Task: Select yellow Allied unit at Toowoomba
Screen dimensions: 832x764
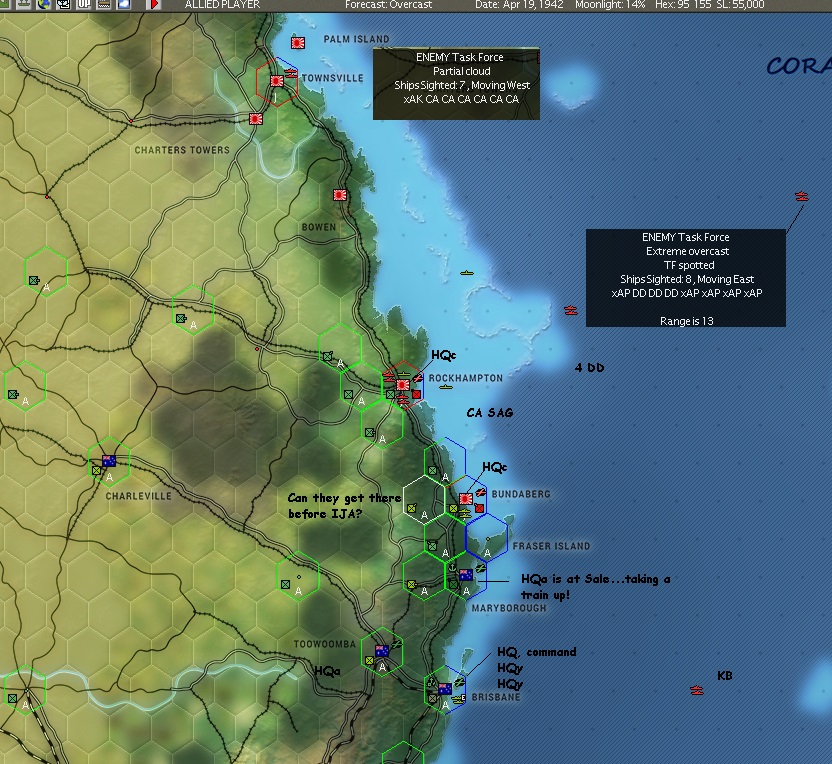Action: [x=369, y=661]
